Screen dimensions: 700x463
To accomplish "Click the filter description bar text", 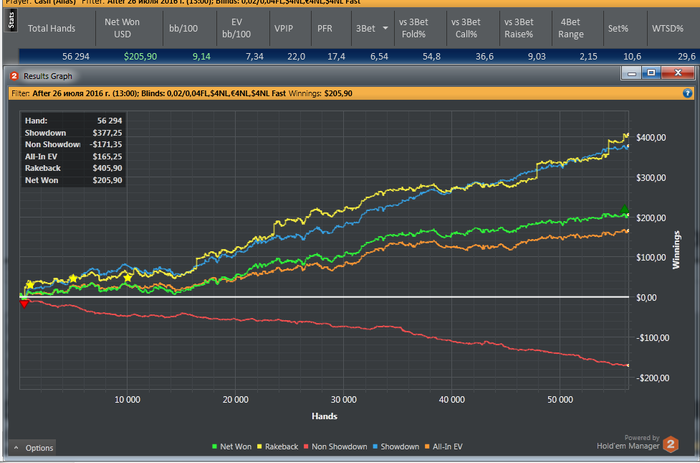I will click(182, 93).
